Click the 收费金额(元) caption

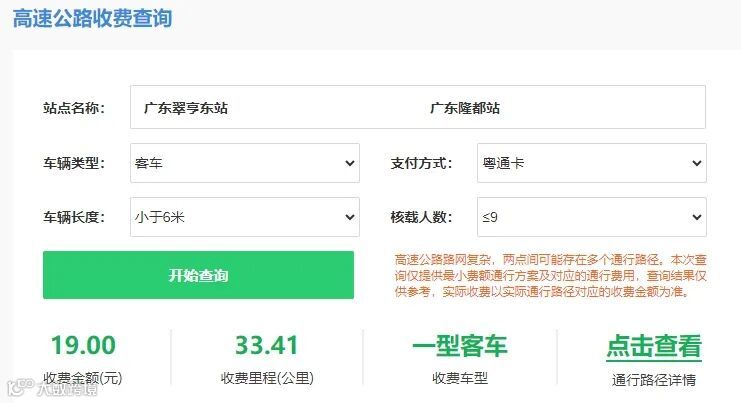point(83,378)
